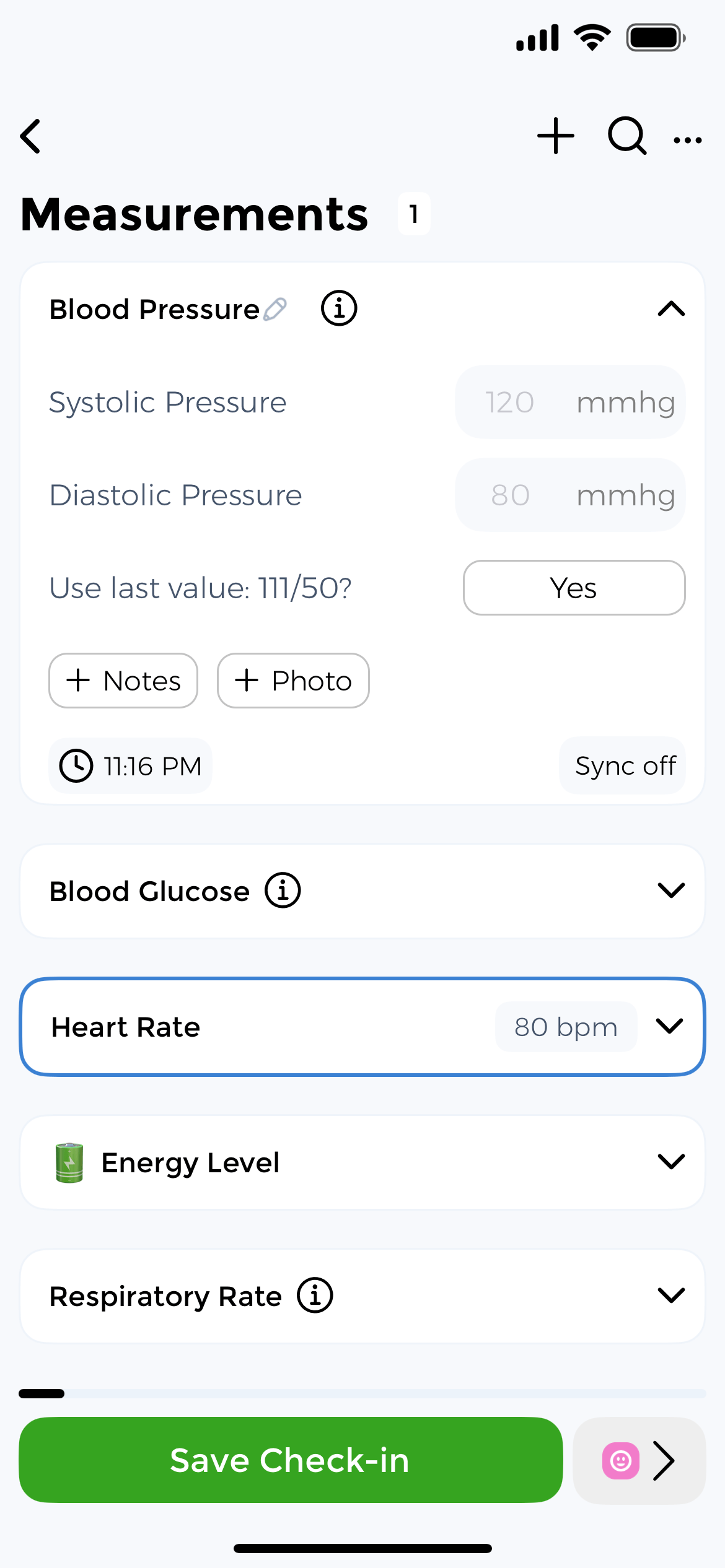Image resolution: width=725 pixels, height=1568 pixels.
Task: Expand the Respiratory Rate section
Action: 671,1296
